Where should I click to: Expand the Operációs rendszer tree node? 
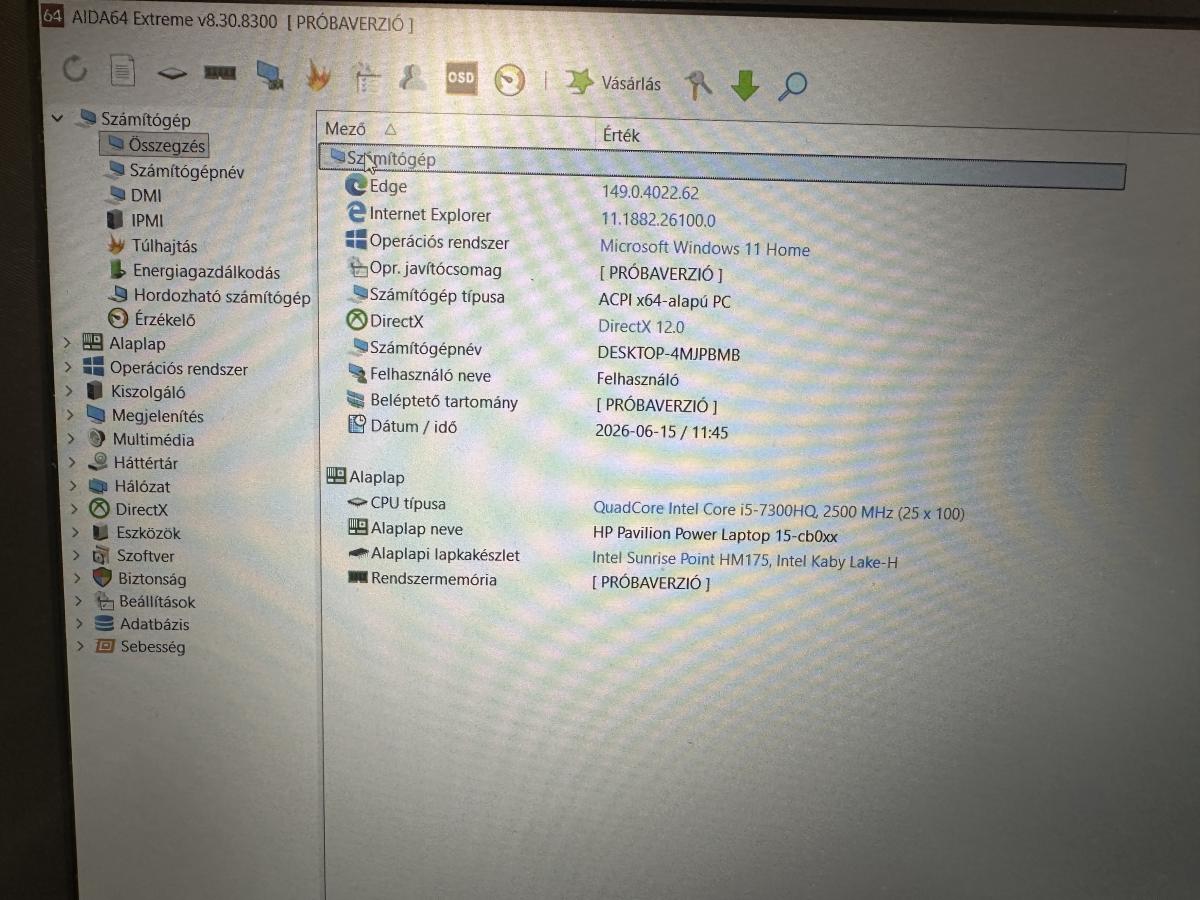[68, 367]
